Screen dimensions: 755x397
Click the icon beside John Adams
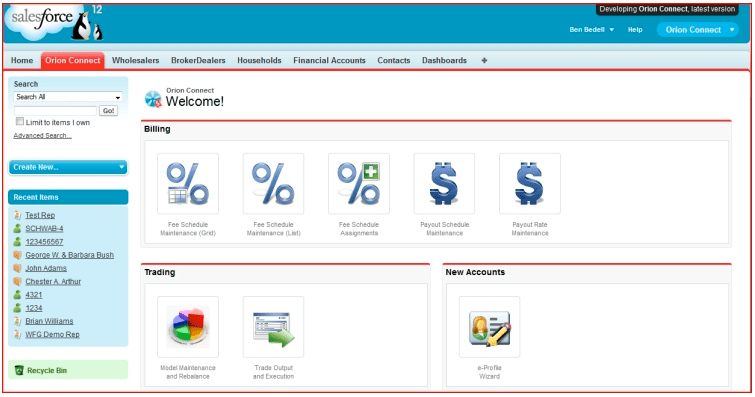click(17, 268)
